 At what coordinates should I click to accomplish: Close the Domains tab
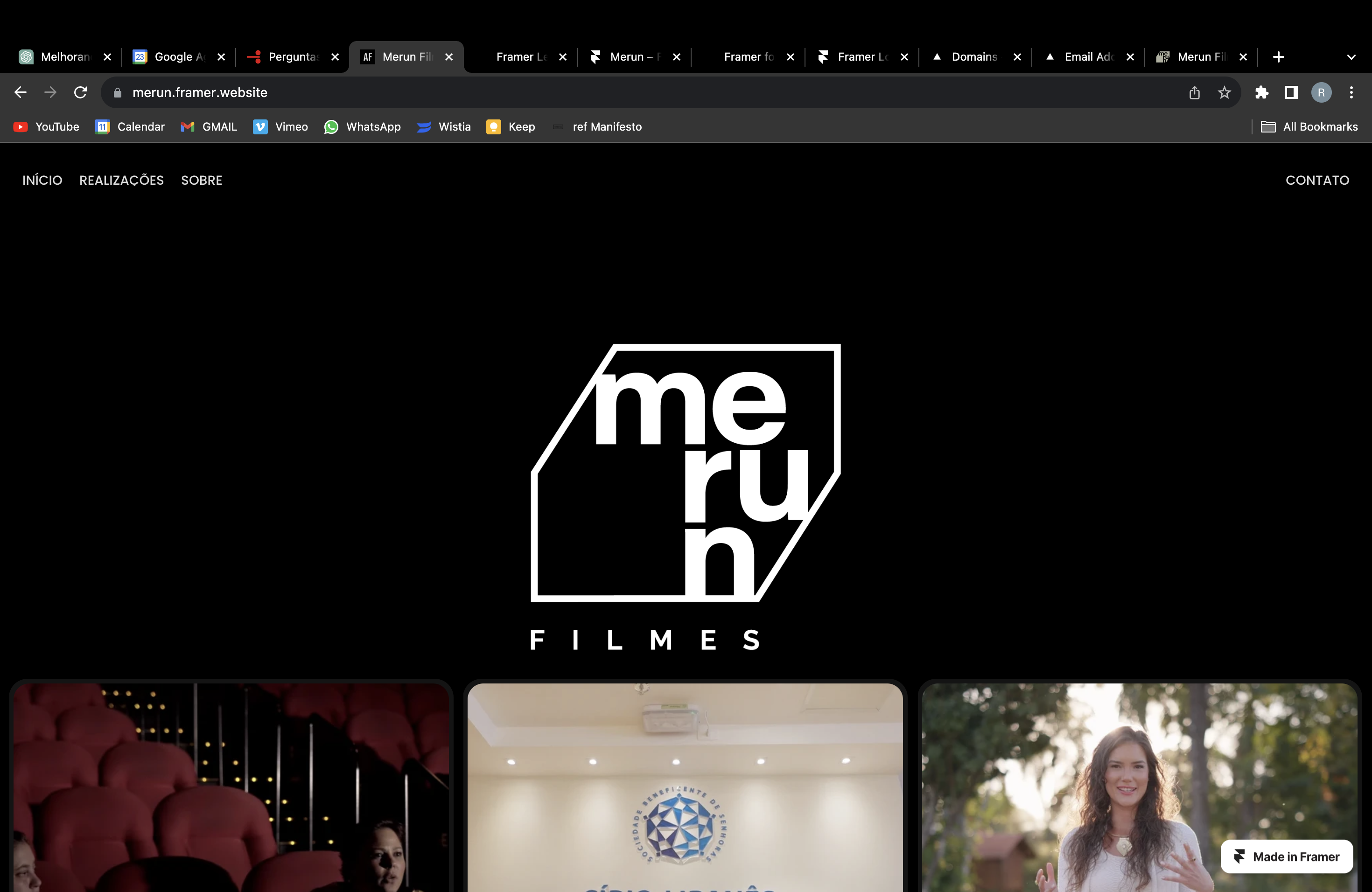(x=1017, y=57)
